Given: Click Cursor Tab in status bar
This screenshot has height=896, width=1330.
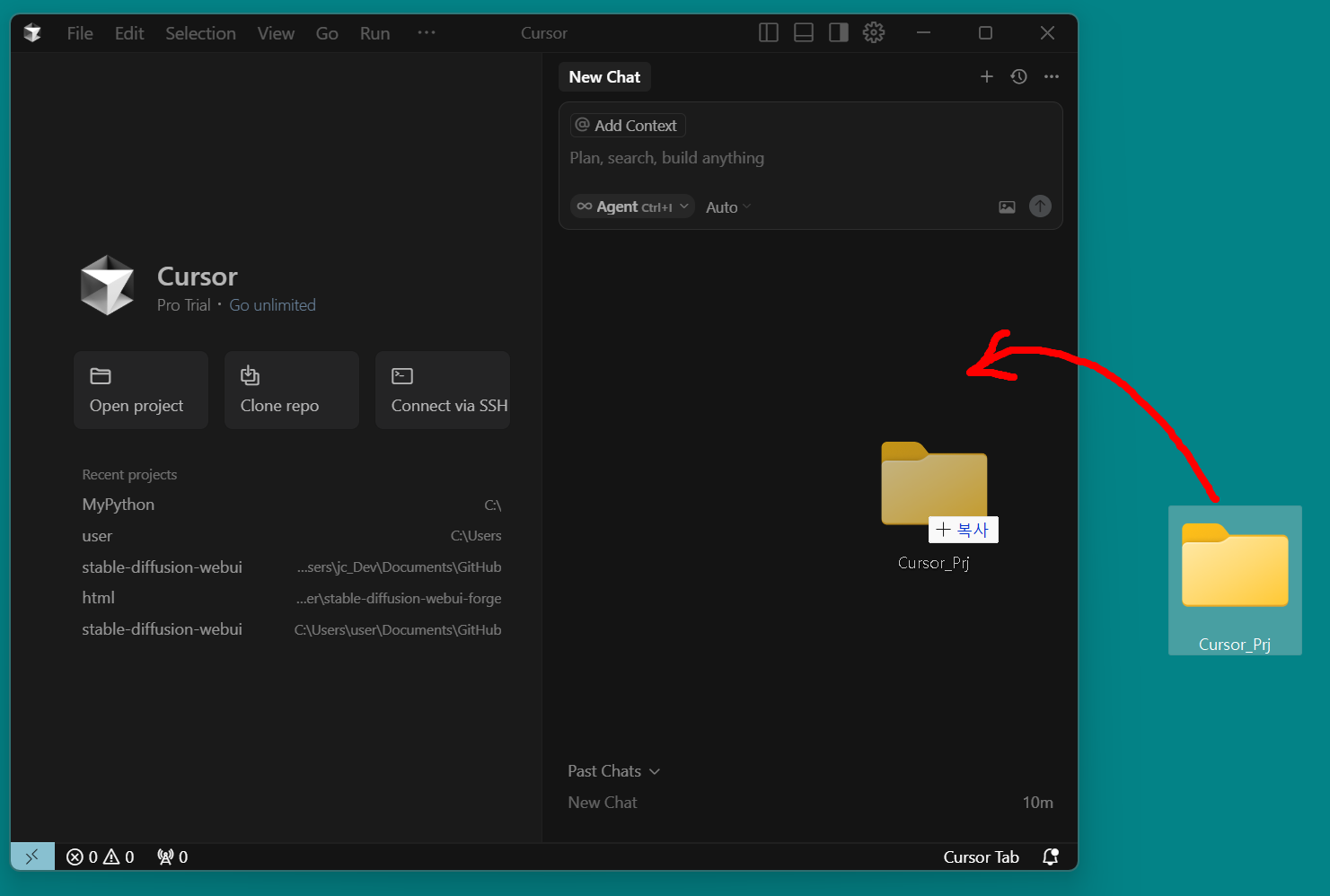Looking at the screenshot, I should click(x=981, y=857).
